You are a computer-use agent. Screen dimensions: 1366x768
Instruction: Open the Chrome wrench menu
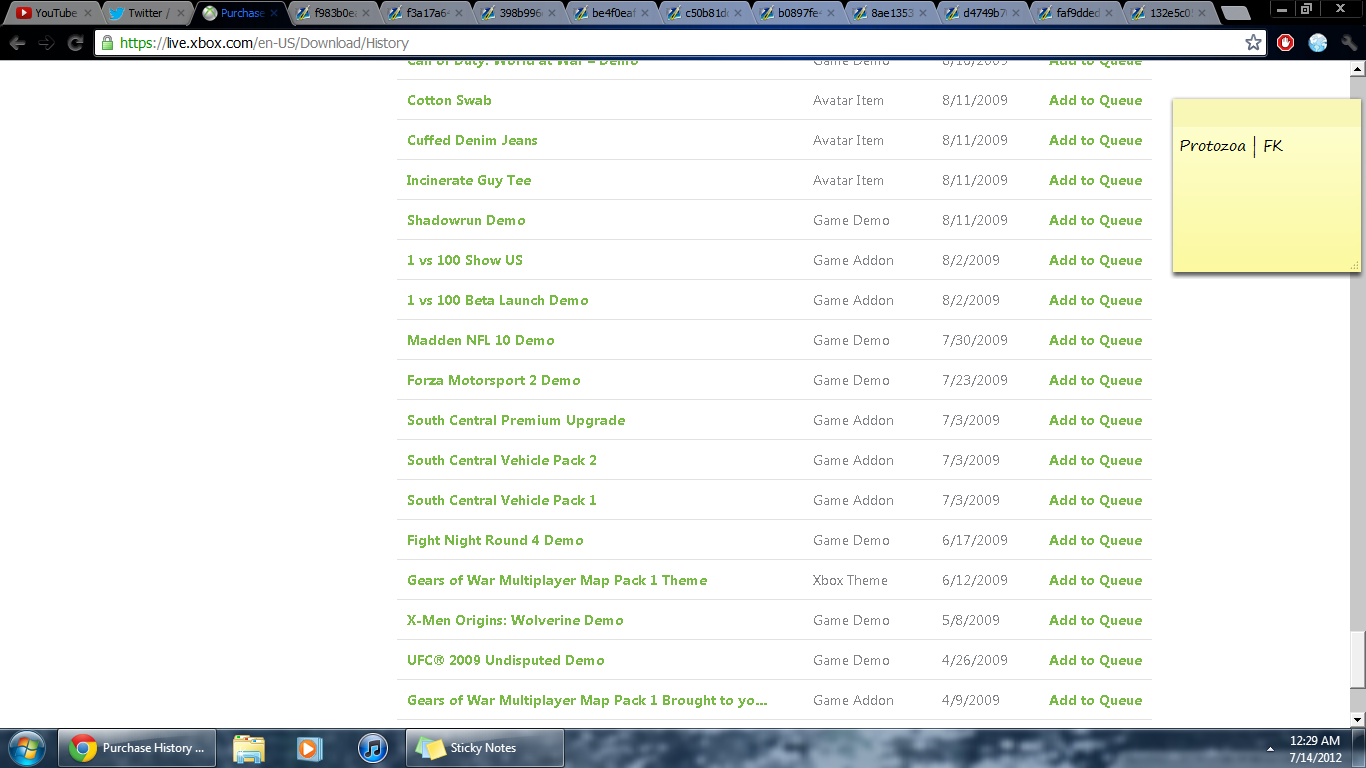(x=1349, y=43)
